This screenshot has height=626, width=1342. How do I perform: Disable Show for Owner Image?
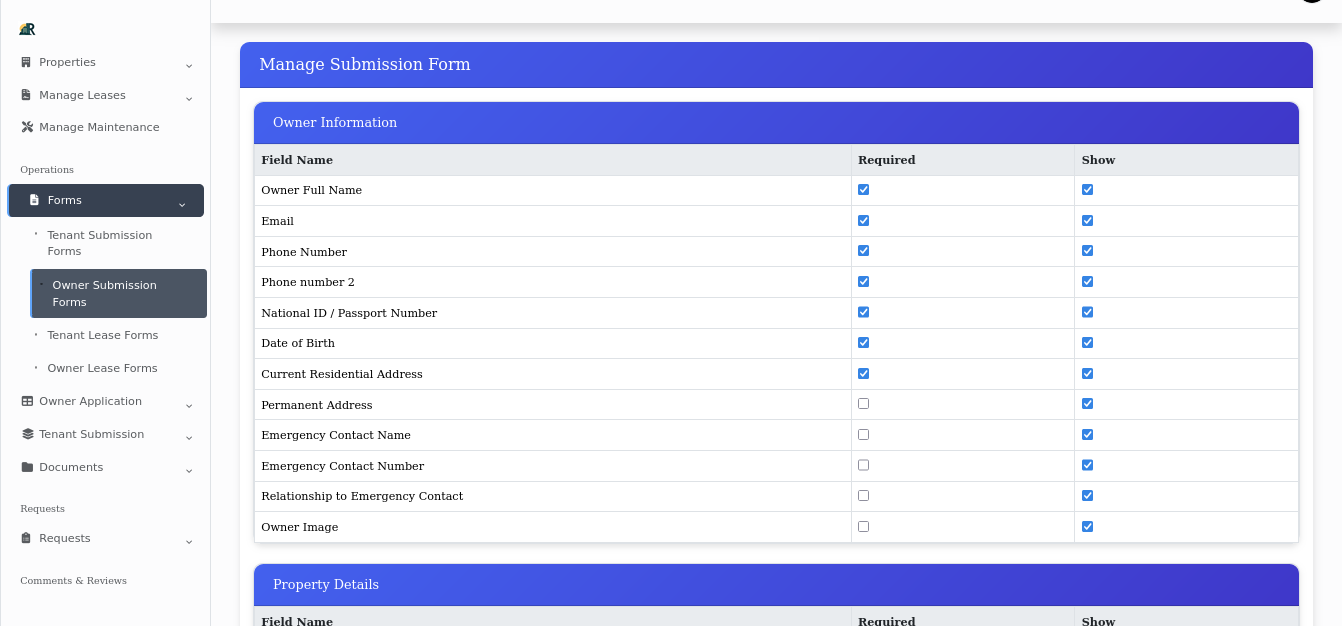coord(1087,526)
